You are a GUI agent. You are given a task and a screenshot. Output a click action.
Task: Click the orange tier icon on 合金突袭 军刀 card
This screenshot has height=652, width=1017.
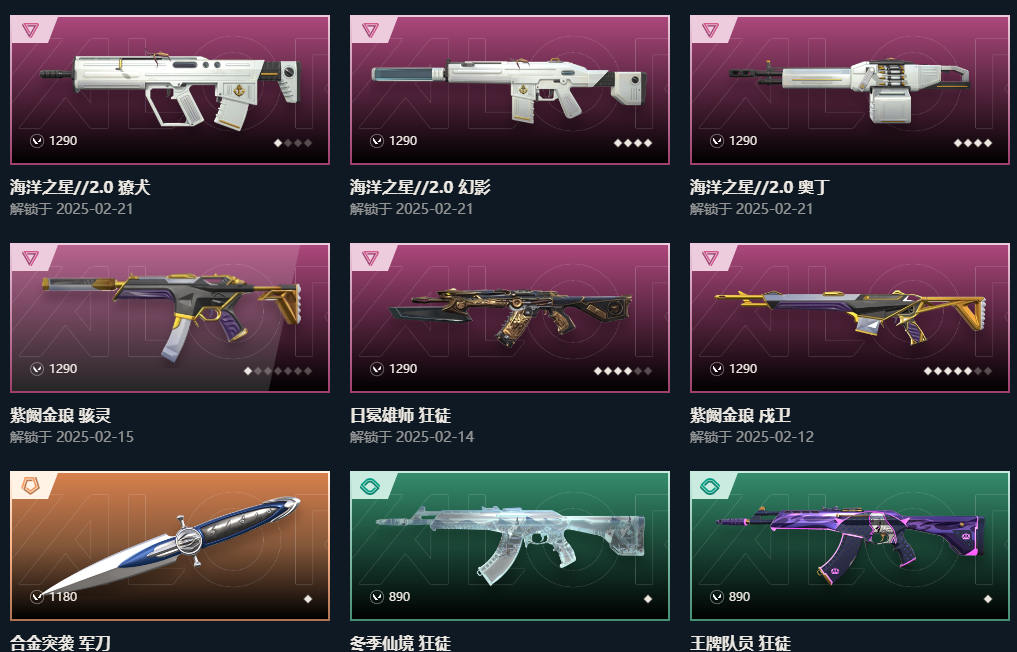click(30, 486)
